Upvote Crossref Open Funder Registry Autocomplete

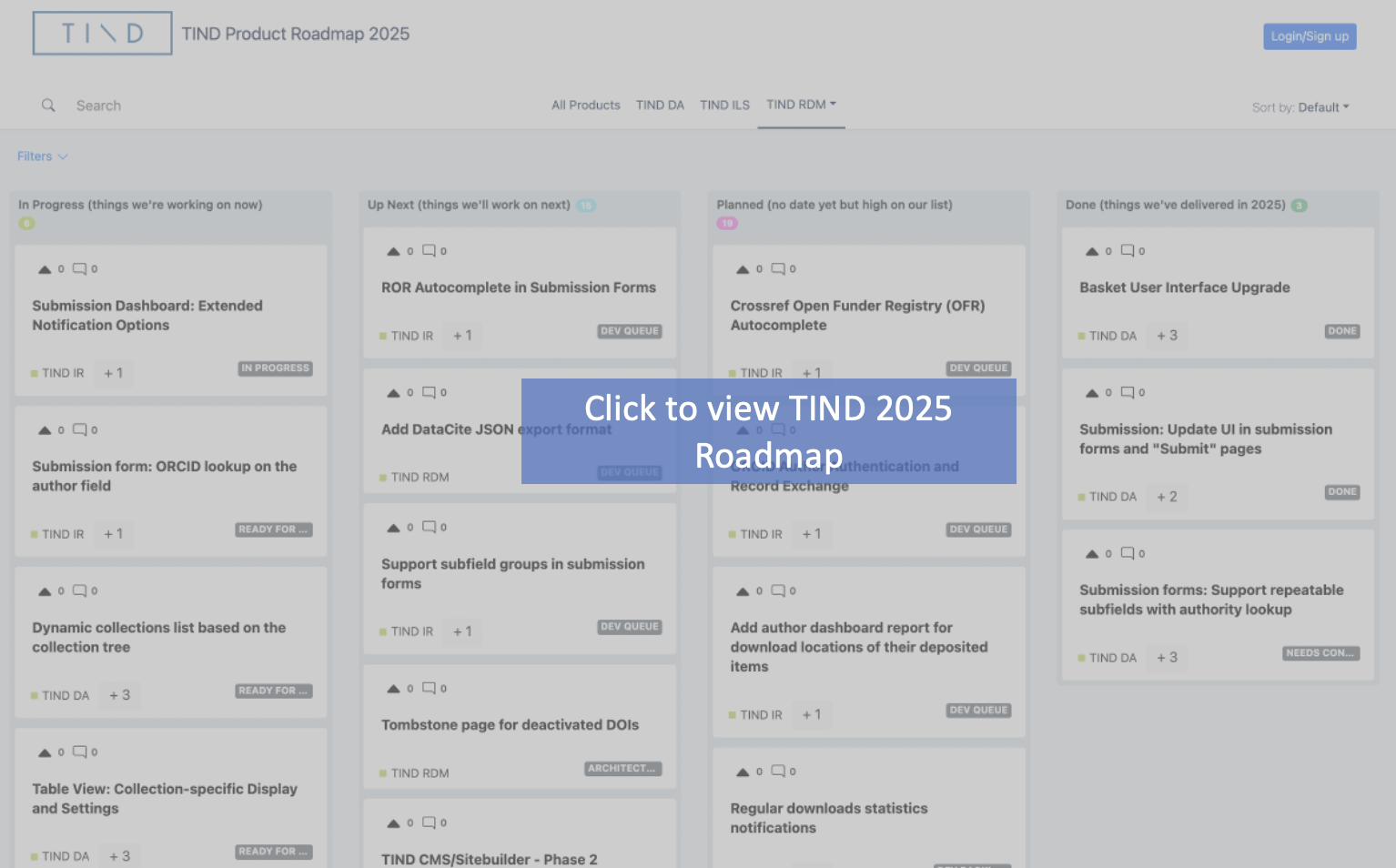743,269
